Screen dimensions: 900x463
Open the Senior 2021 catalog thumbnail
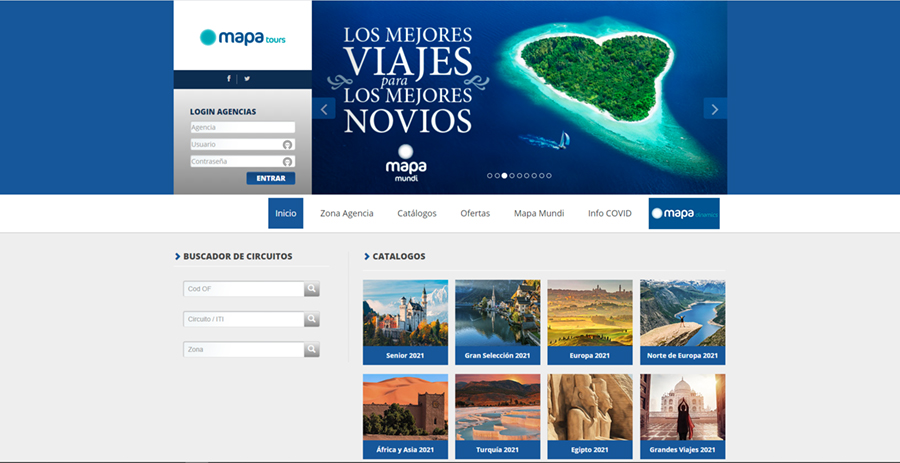point(405,322)
